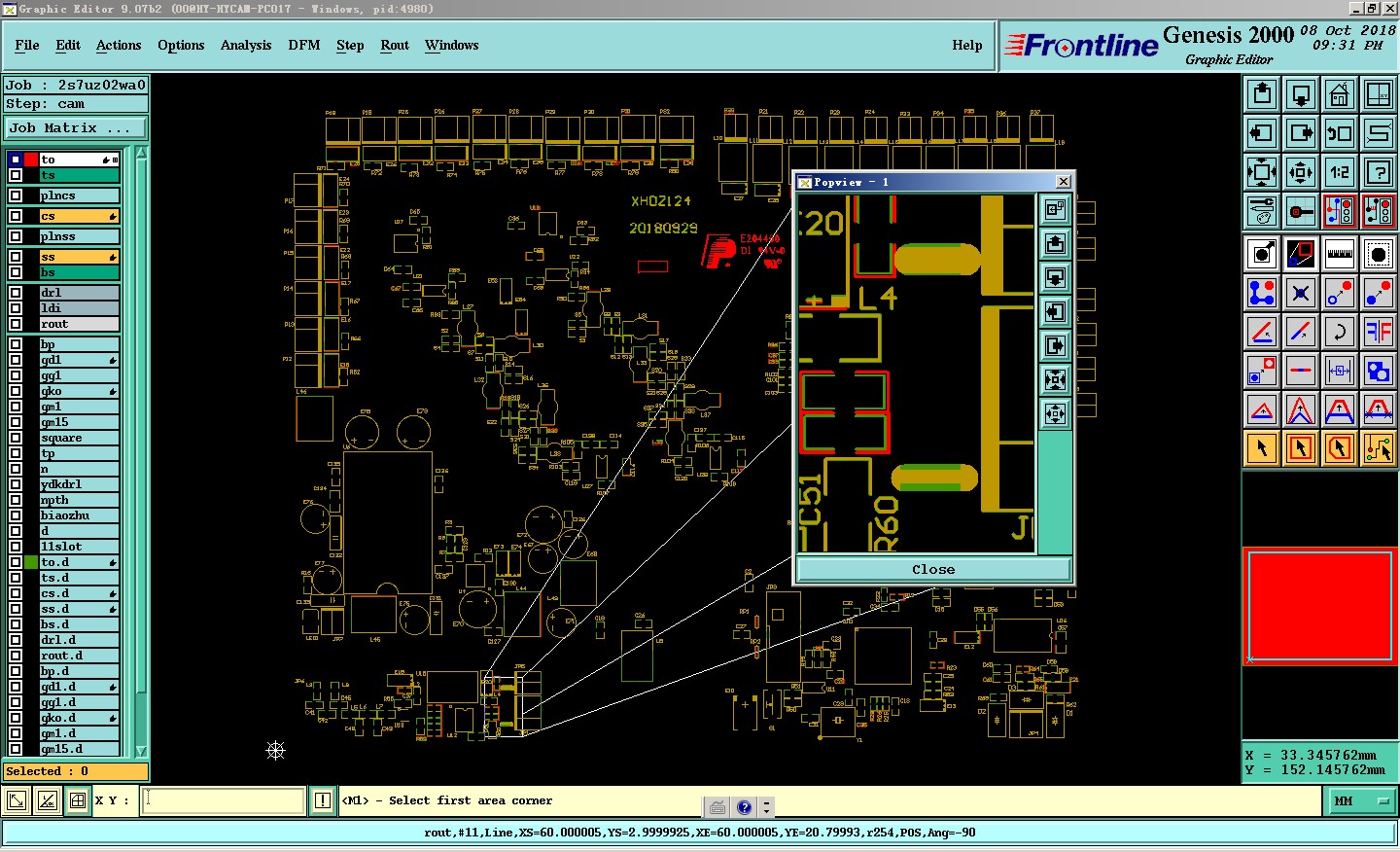
Task: Open the Step menu
Action: (x=350, y=45)
